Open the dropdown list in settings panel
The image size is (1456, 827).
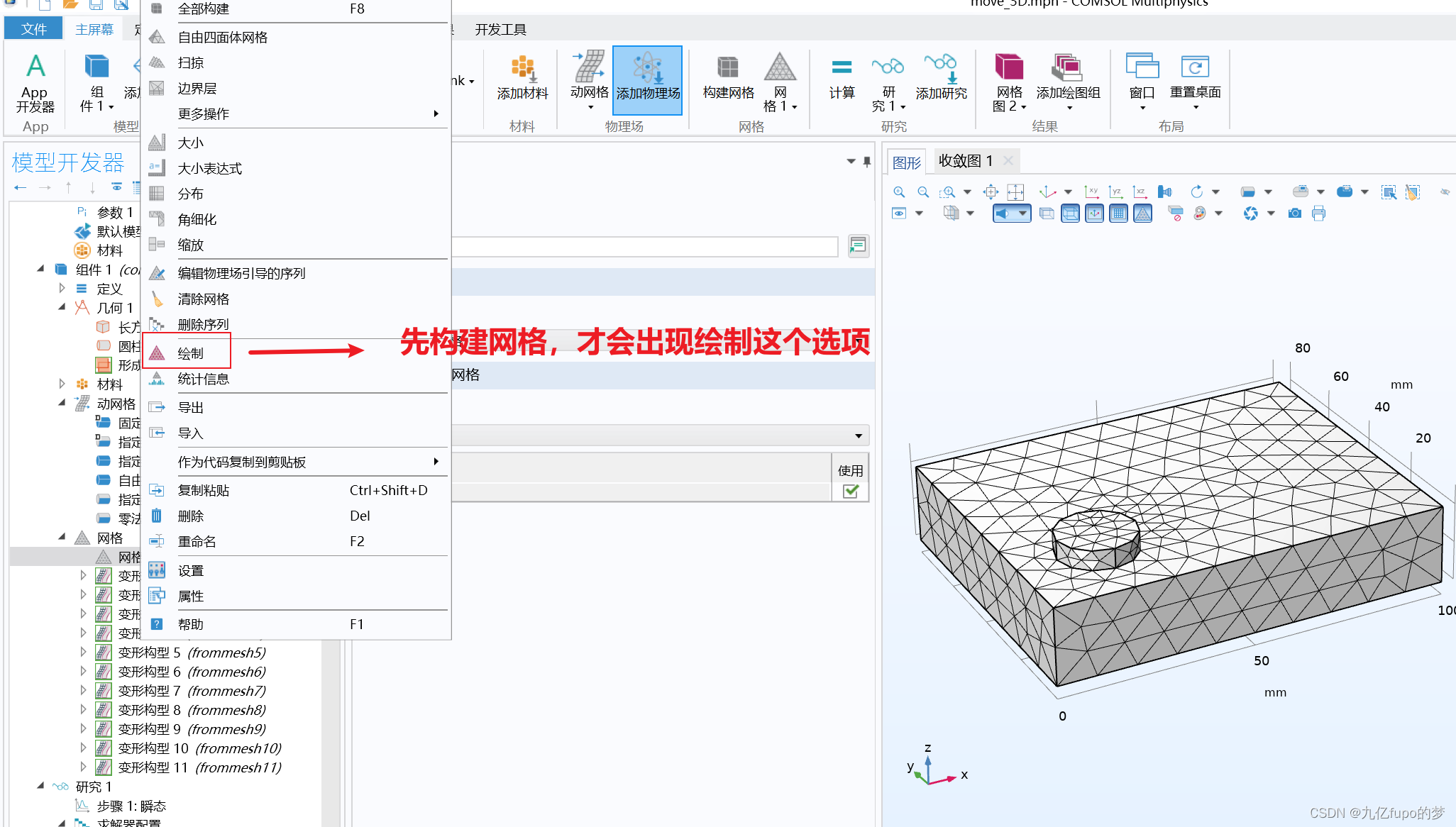point(858,435)
